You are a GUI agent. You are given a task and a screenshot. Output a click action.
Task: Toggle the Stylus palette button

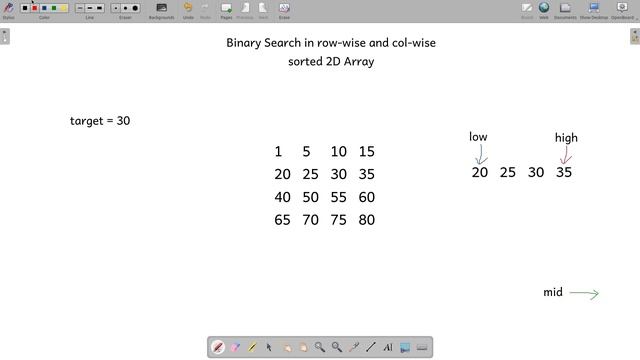[x=8, y=10]
